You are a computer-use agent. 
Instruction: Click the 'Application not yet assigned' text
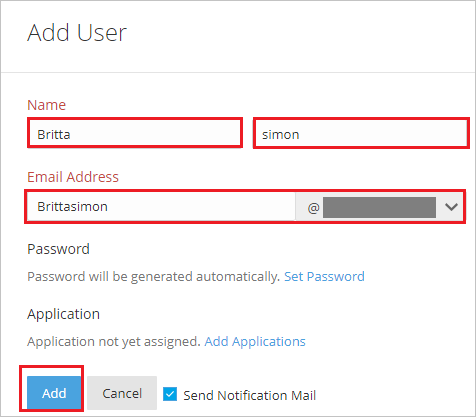coord(114,342)
